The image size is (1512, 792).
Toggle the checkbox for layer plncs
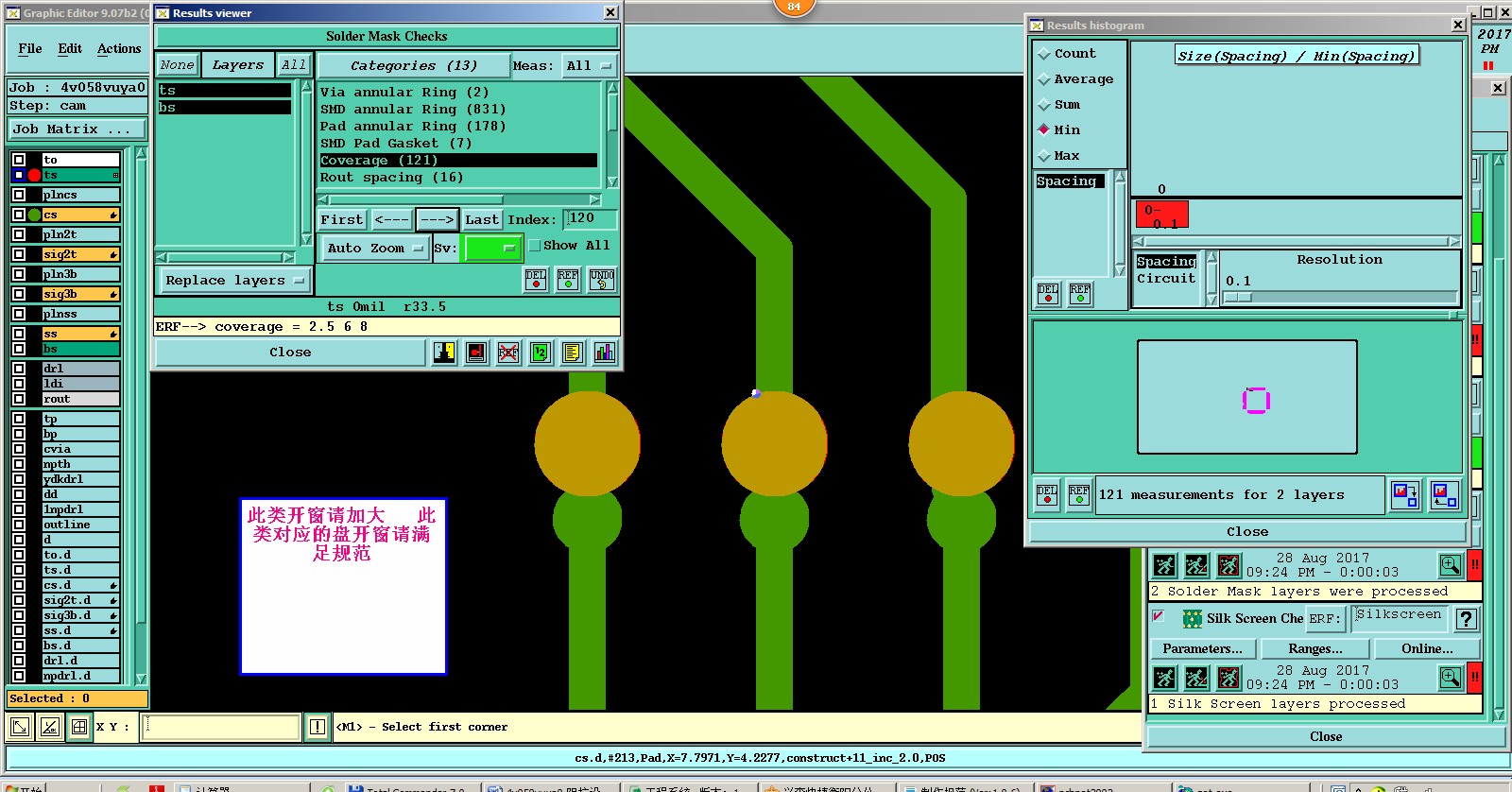19,195
